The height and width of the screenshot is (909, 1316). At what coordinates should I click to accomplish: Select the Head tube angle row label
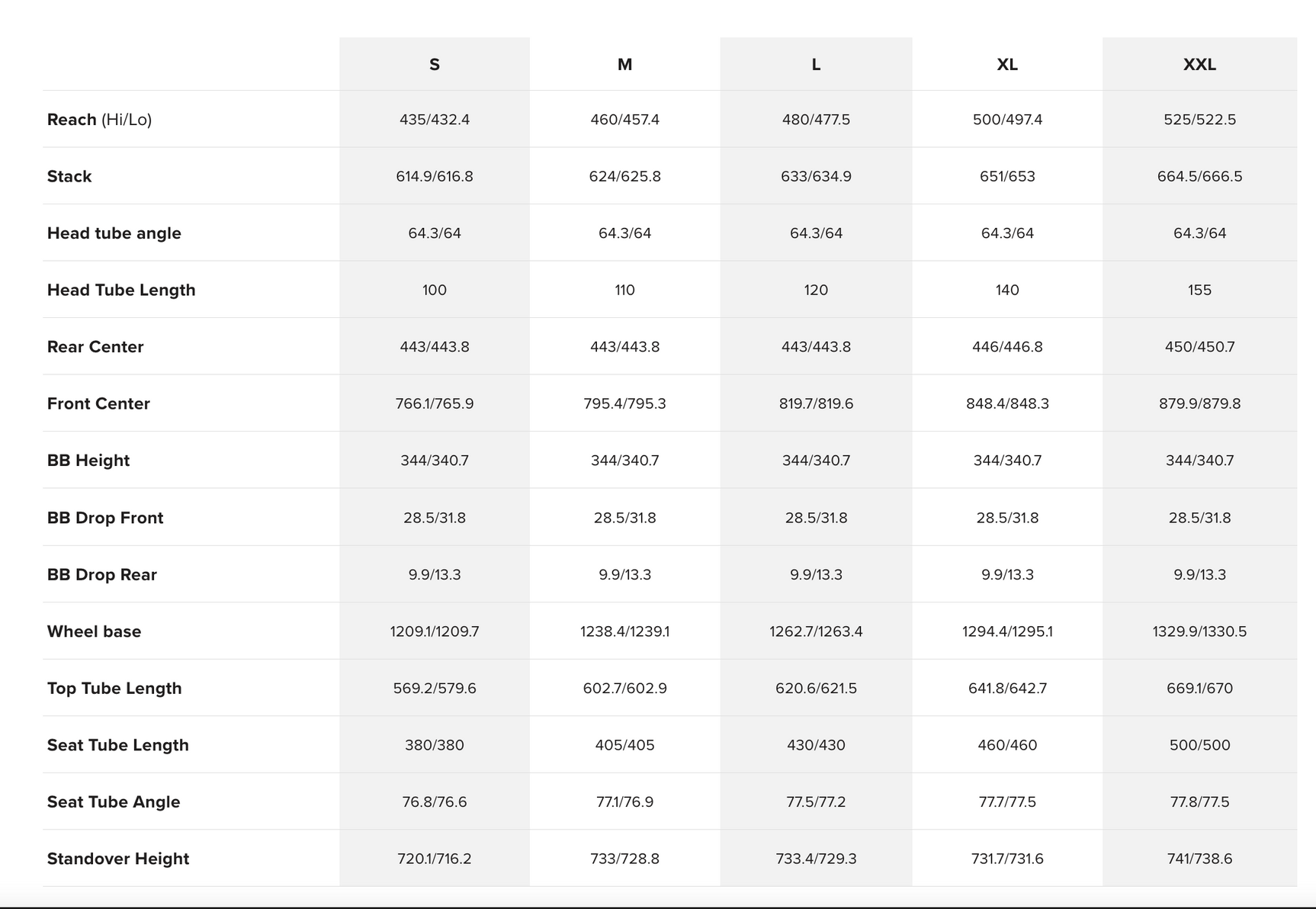114,233
